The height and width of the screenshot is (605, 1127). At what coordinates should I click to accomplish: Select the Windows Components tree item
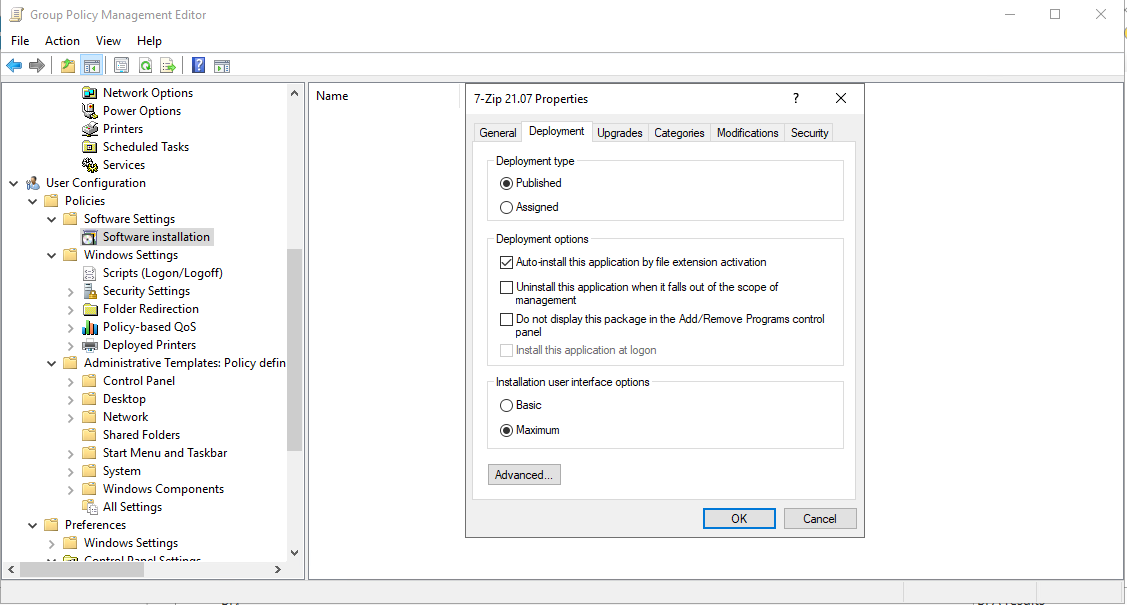coord(163,489)
